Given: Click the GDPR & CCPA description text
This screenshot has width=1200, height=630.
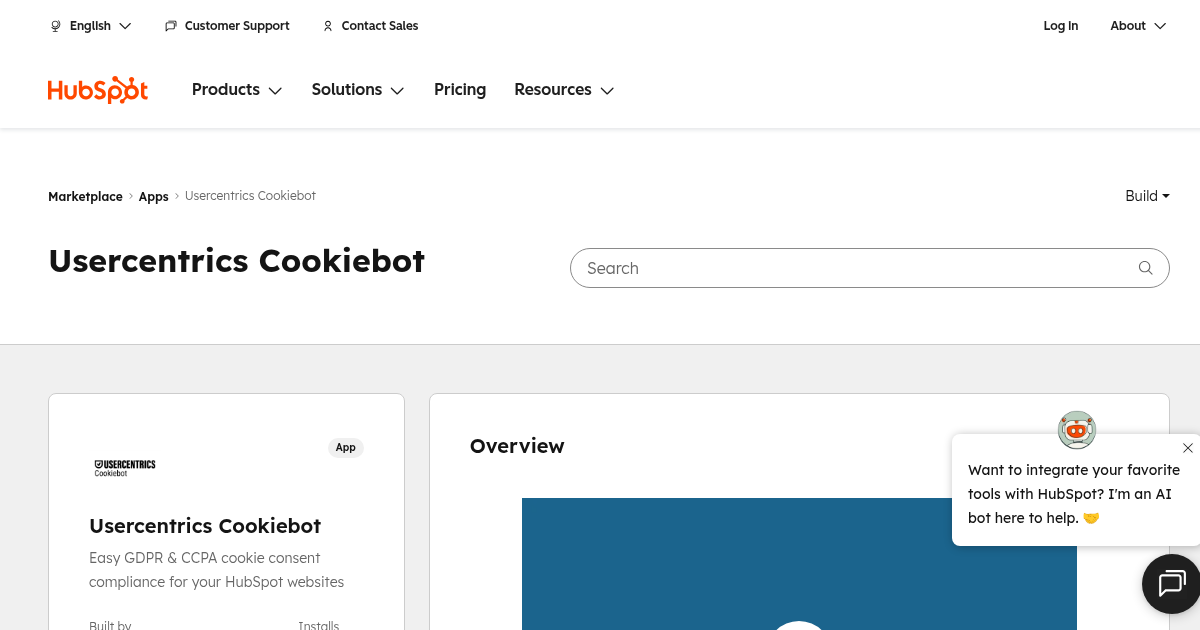Looking at the screenshot, I should [x=216, y=570].
